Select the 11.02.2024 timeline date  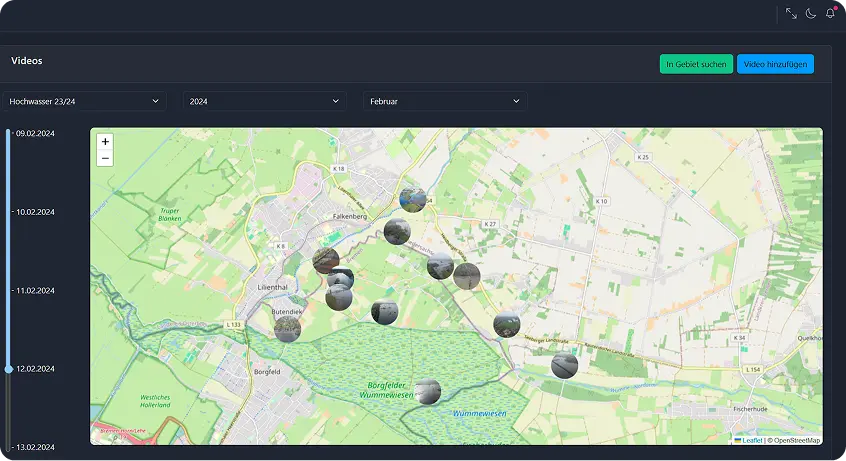(x=35, y=290)
